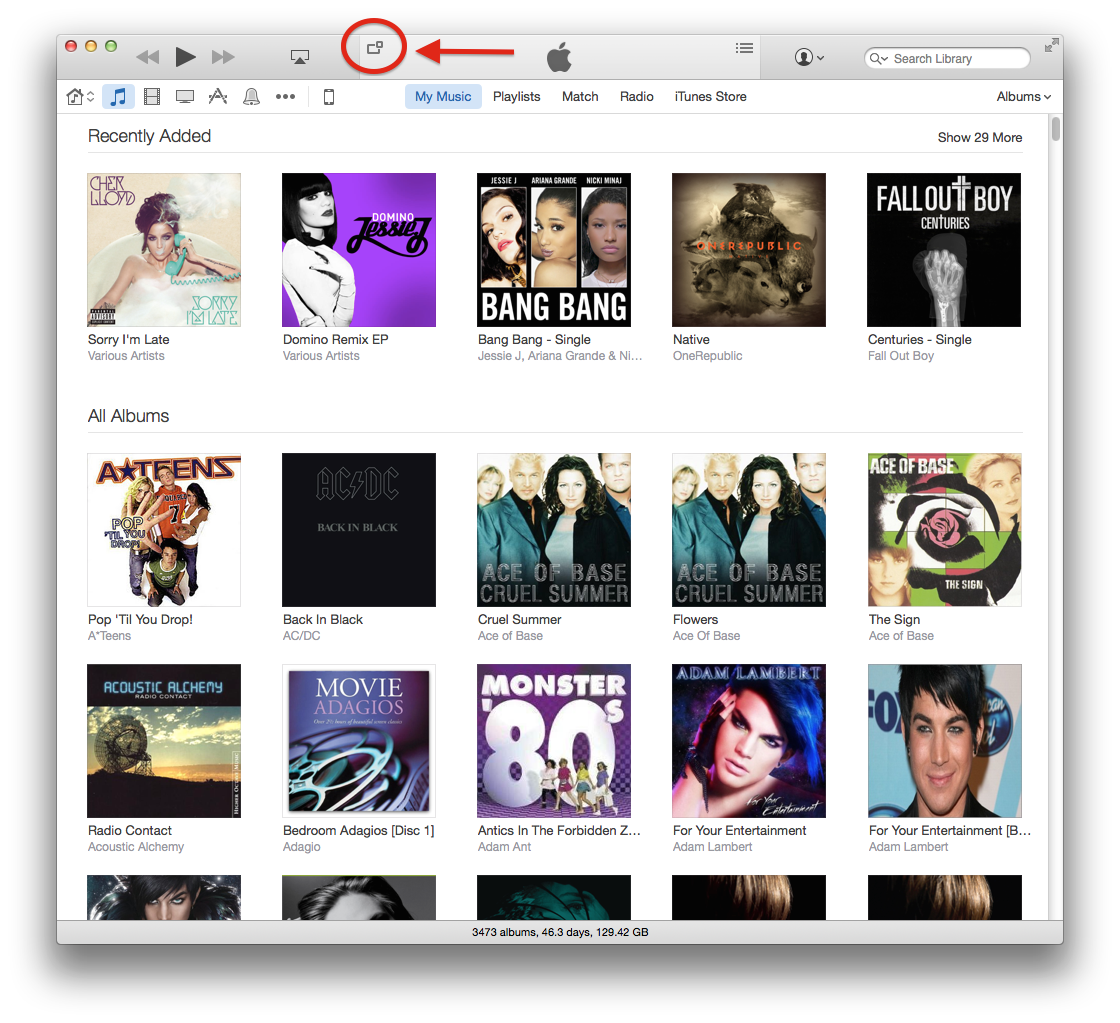Click the Adagio artist name
This screenshot has width=1120, height=1023.
[x=301, y=847]
